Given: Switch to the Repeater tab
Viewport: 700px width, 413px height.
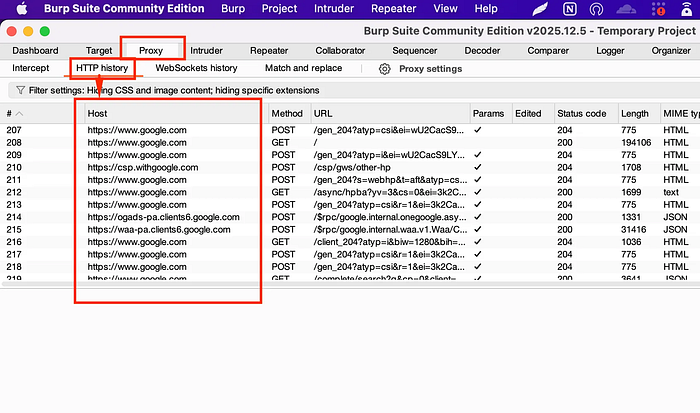Looking at the screenshot, I should pyautogui.click(x=269, y=50).
